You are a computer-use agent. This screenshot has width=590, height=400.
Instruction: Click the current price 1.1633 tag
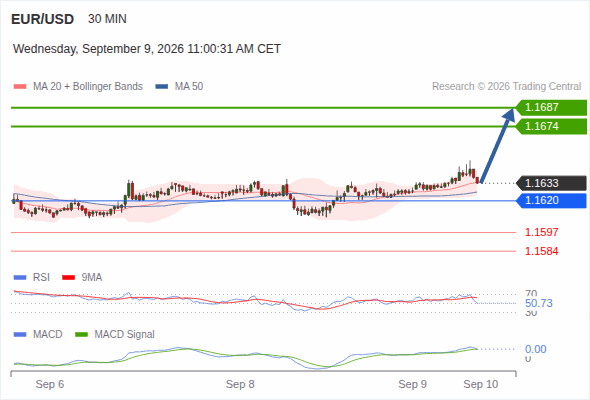[x=551, y=183]
